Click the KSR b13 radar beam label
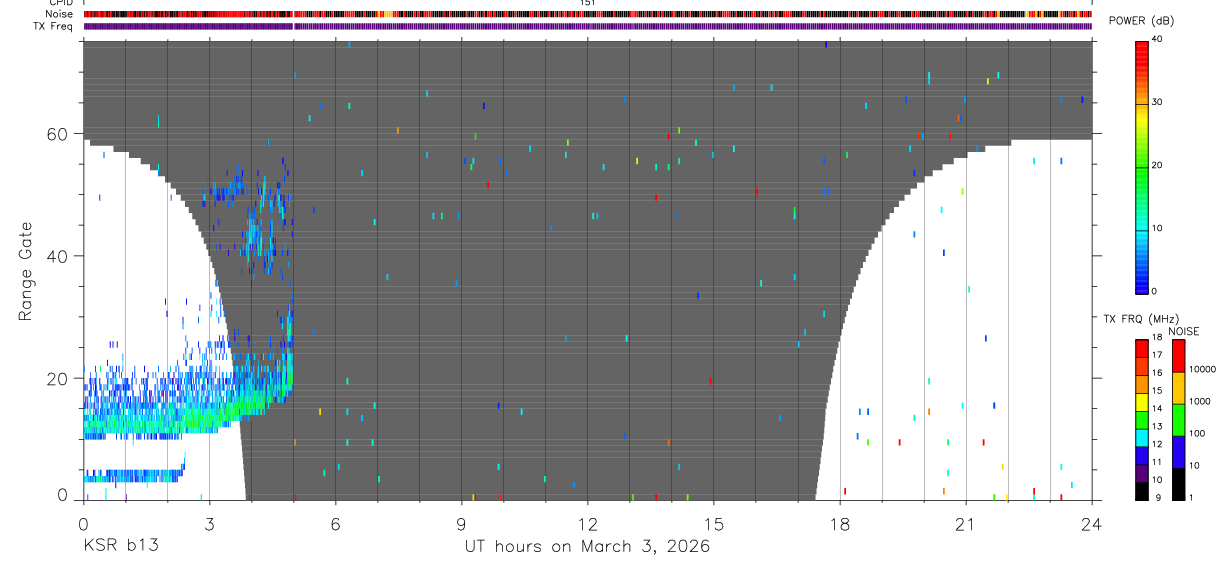Screen dimensions: 1228x567 click(120, 547)
